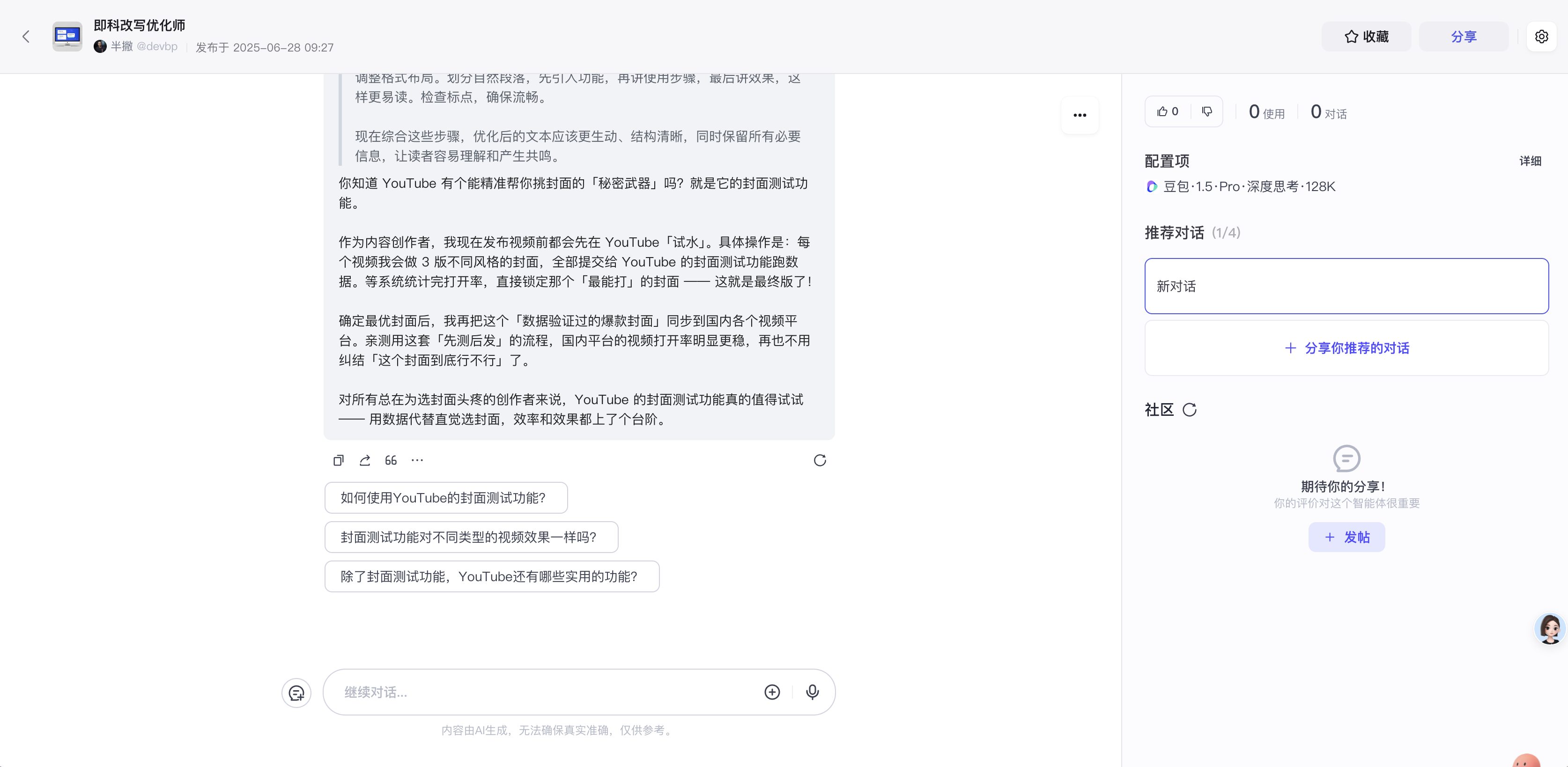
Task: Open the settings gear icon
Action: coord(1541,37)
